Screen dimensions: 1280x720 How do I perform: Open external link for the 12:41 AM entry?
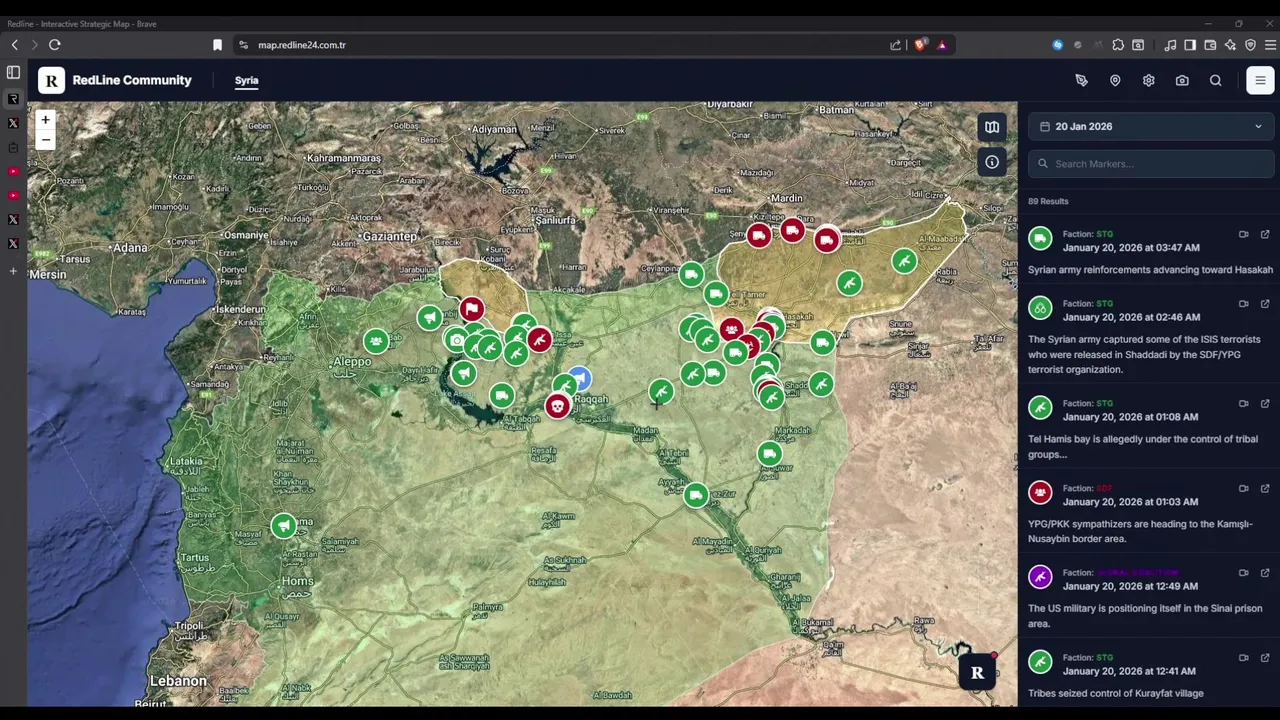click(x=1265, y=657)
